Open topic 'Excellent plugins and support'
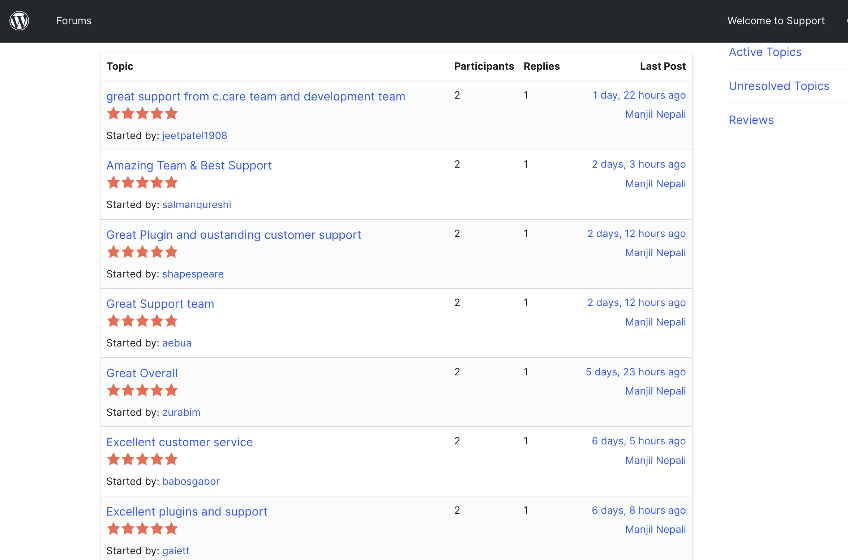The image size is (848, 560). click(187, 511)
